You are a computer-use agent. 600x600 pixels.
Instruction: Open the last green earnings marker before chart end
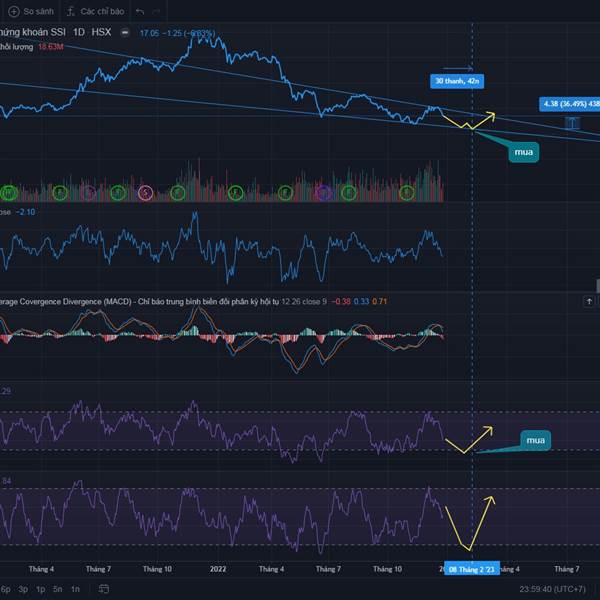(x=407, y=193)
